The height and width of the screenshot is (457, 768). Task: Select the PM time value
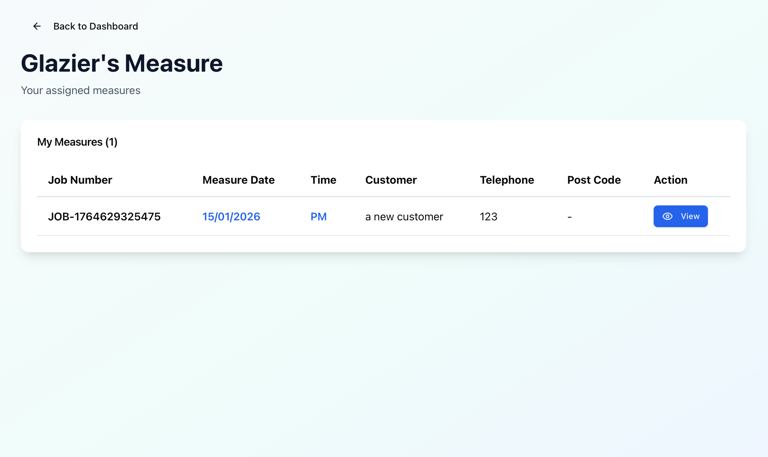coord(318,217)
